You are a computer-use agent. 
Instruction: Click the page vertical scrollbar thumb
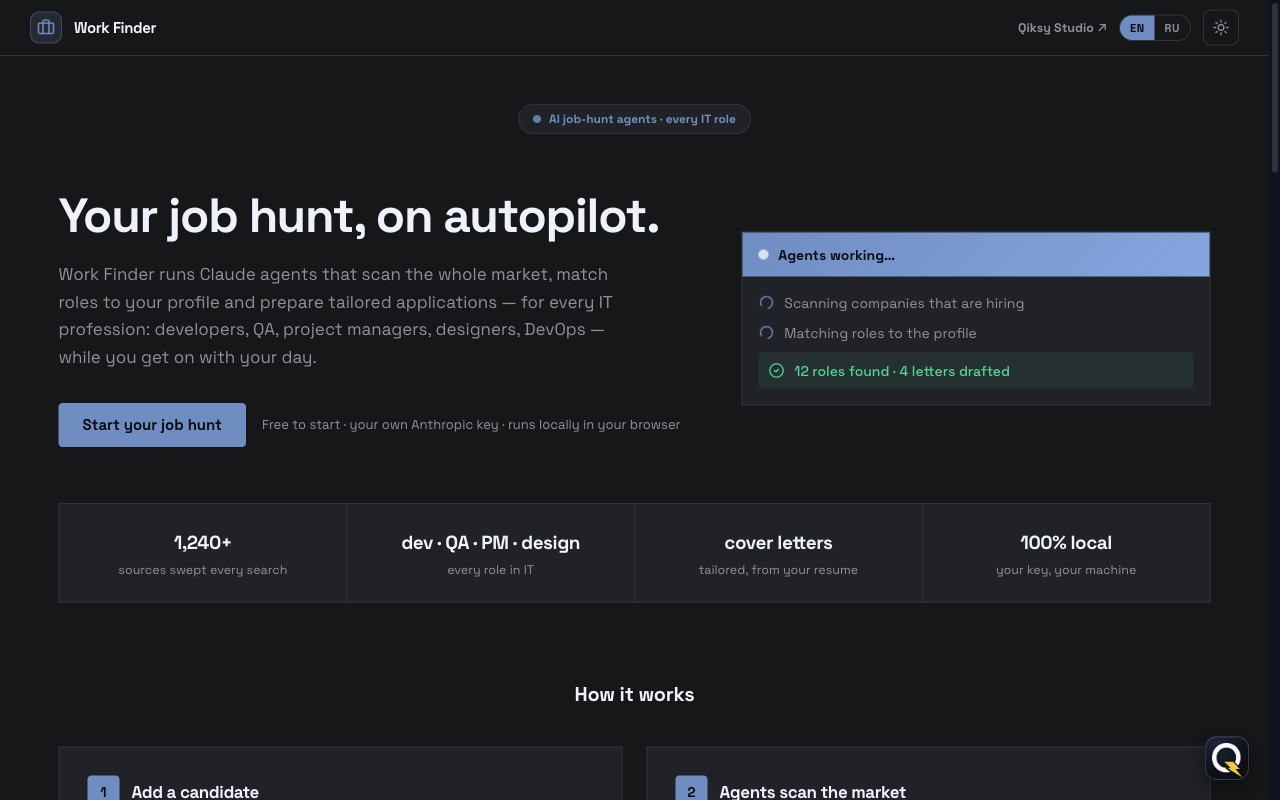[x=1275, y=87]
